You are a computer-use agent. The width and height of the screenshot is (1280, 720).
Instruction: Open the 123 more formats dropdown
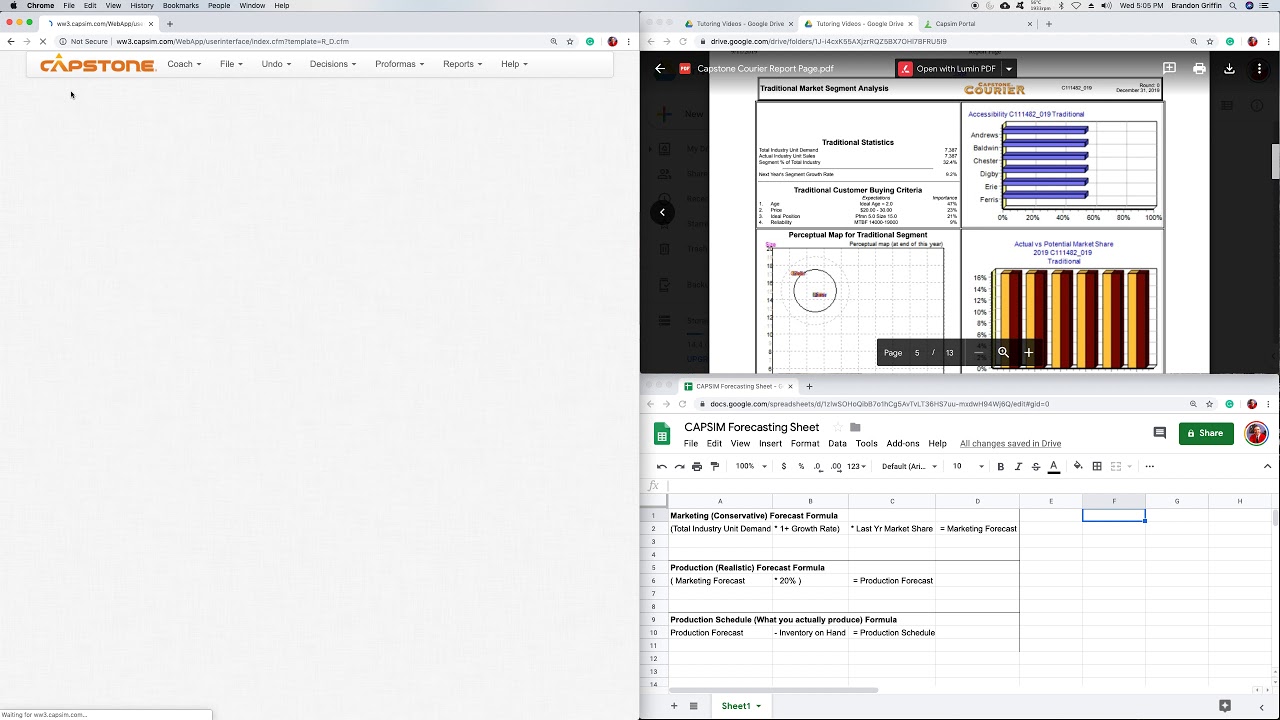point(856,466)
